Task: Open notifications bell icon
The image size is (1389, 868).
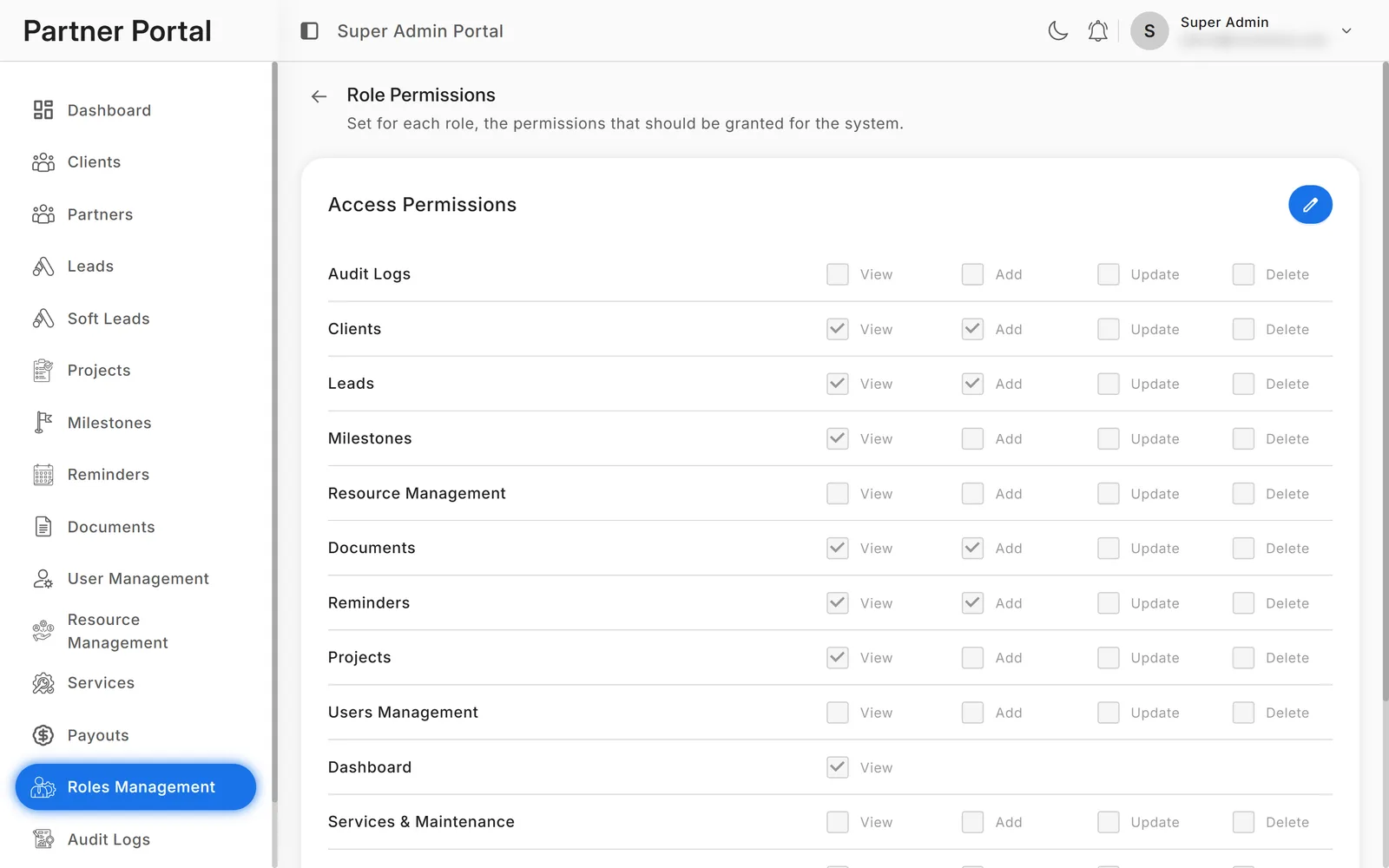Action: [1098, 31]
